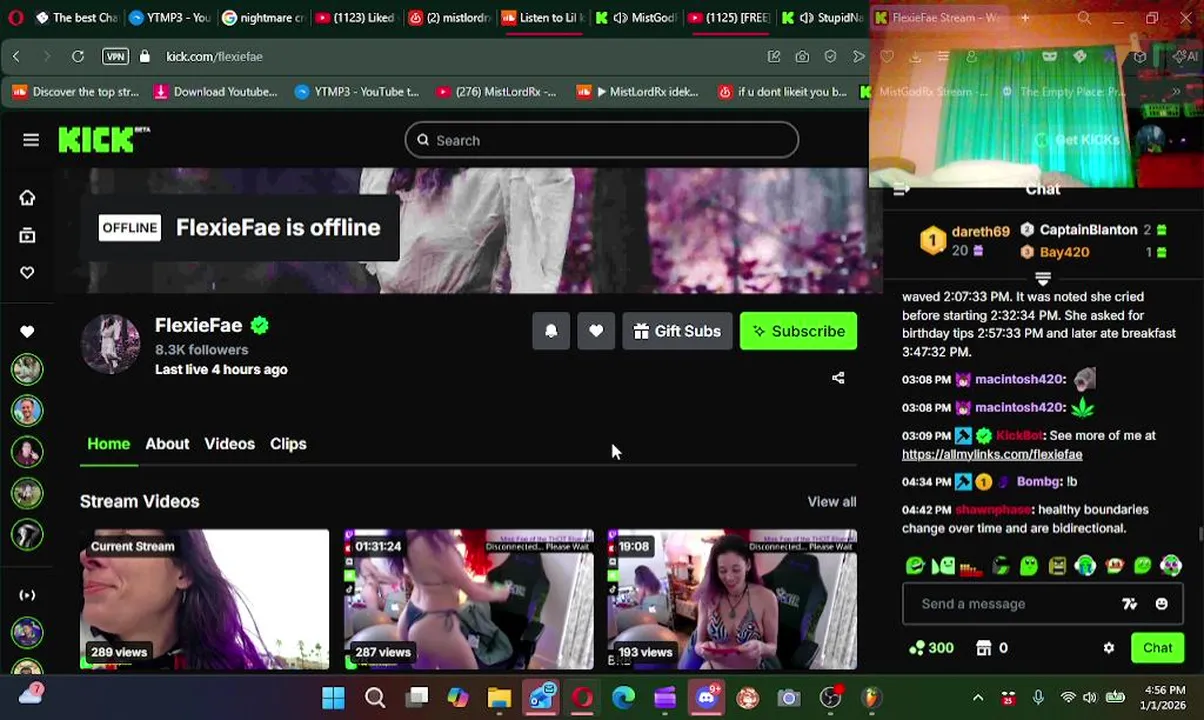Show hidden system tray icons

978,698
